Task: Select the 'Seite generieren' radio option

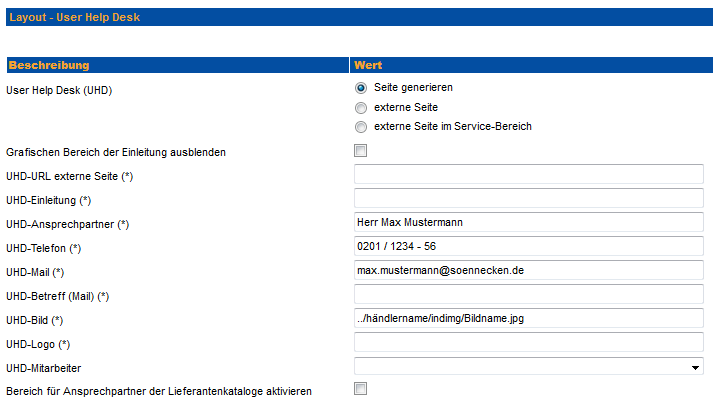Action: pyautogui.click(x=361, y=88)
